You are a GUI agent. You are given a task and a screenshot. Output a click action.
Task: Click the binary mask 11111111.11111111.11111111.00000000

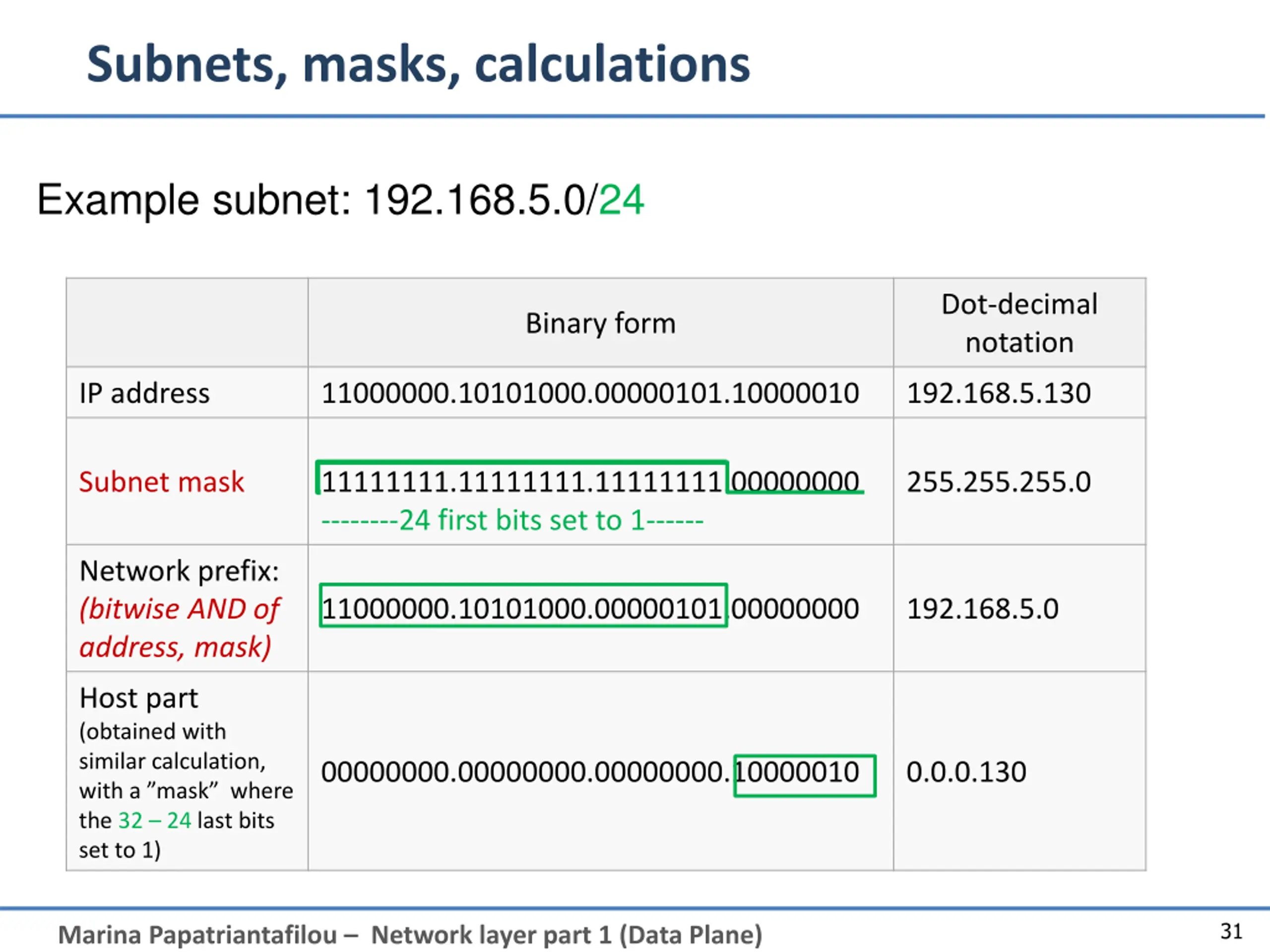tap(590, 481)
